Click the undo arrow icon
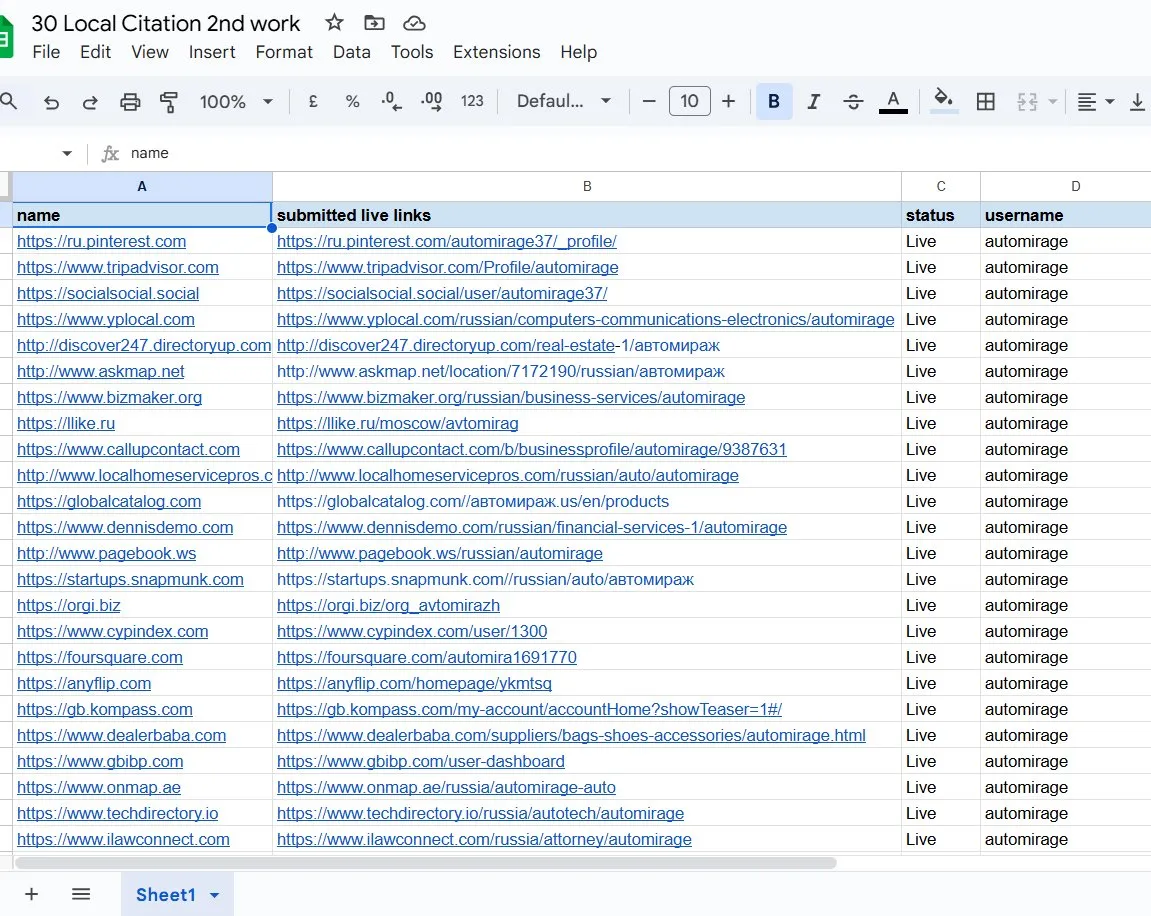The width and height of the screenshot is (1151, 916). [51, 102]
